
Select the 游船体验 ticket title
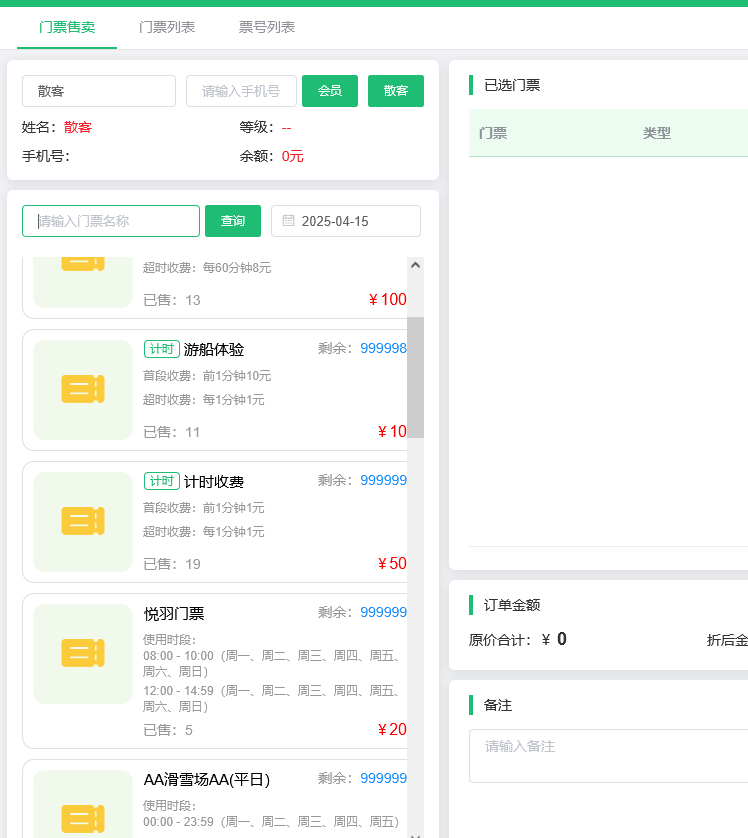coord(214,350)
